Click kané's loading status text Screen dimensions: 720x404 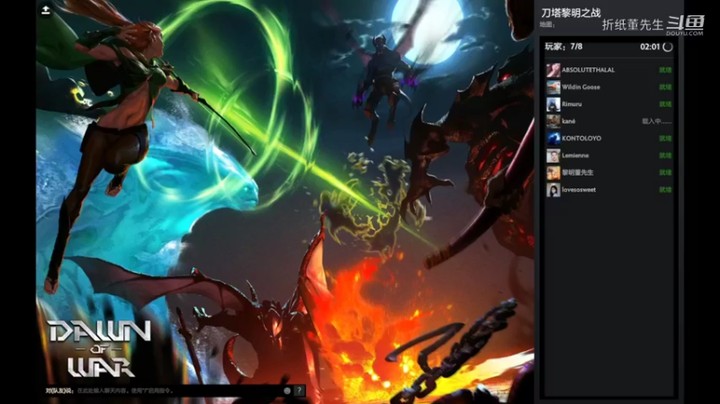click(657, 121)
